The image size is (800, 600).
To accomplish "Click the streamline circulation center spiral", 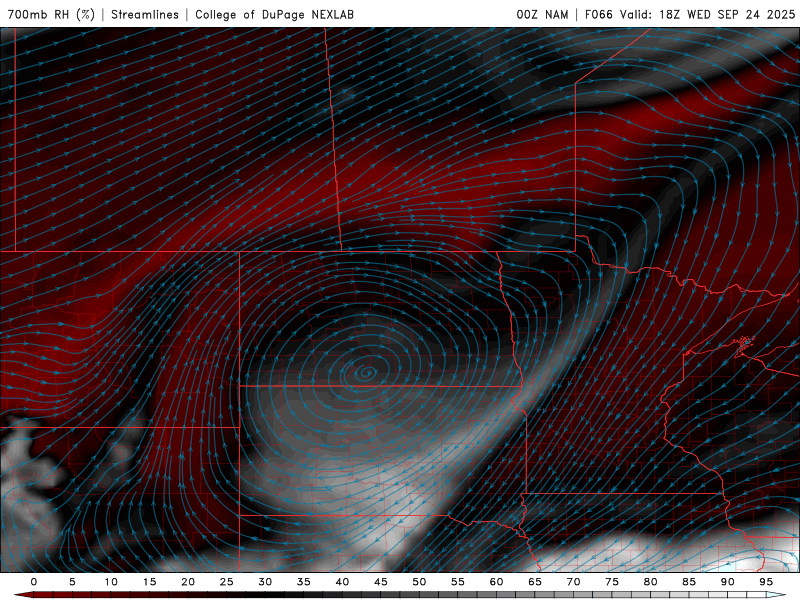I will [x=366, y=373].
